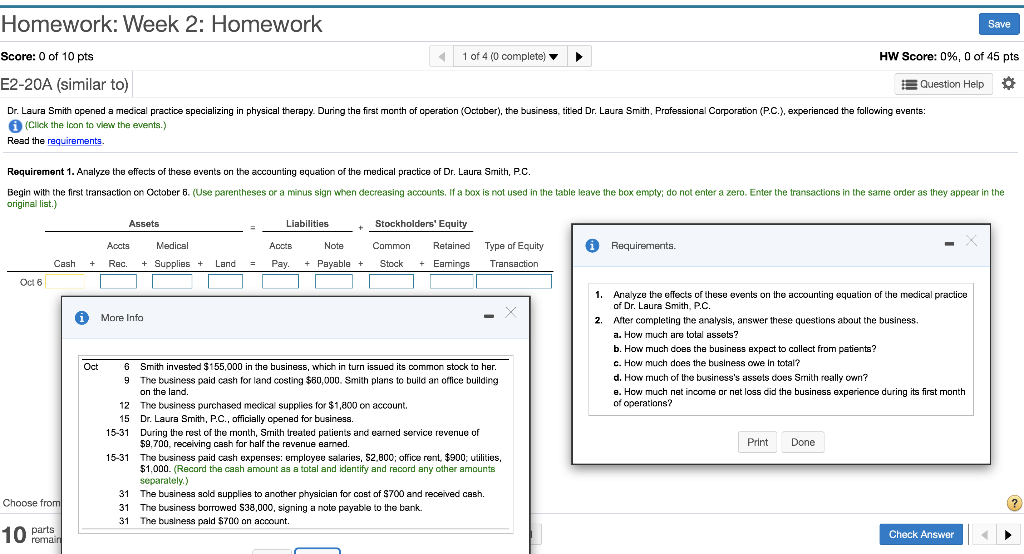Click the Oct 6 Cash input box
The width and height of the screenshot is (1024, 554).
pos(65,282)
